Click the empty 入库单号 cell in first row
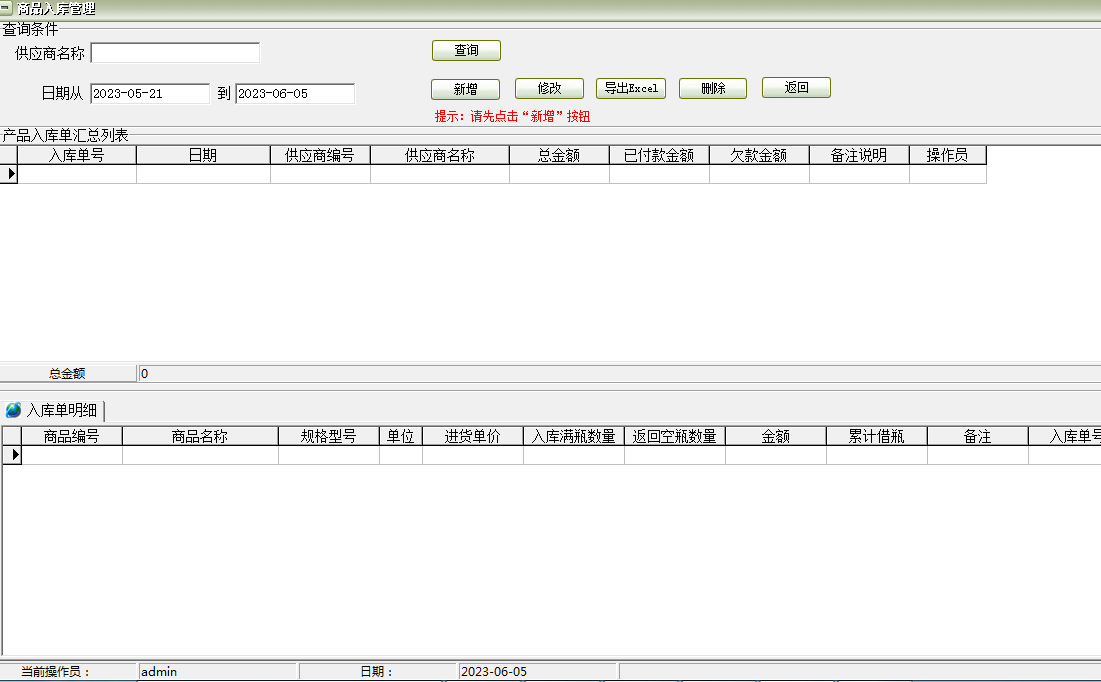Viewport: 1101px width, 682px height. (77, 174)
